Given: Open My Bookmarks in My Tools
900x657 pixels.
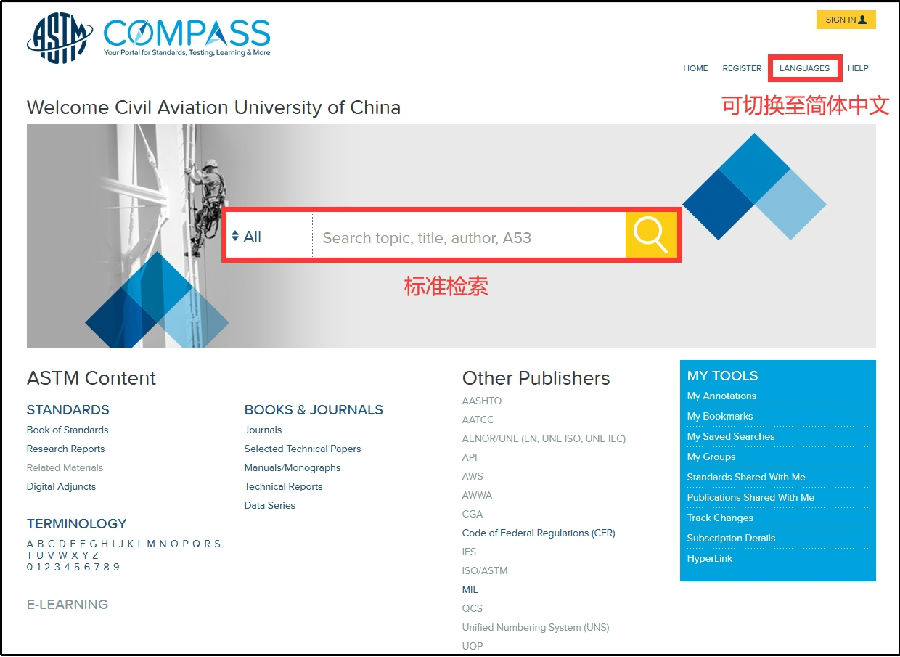Looking at the screenshot, I should pyautogui.click(x=720, y=416).
